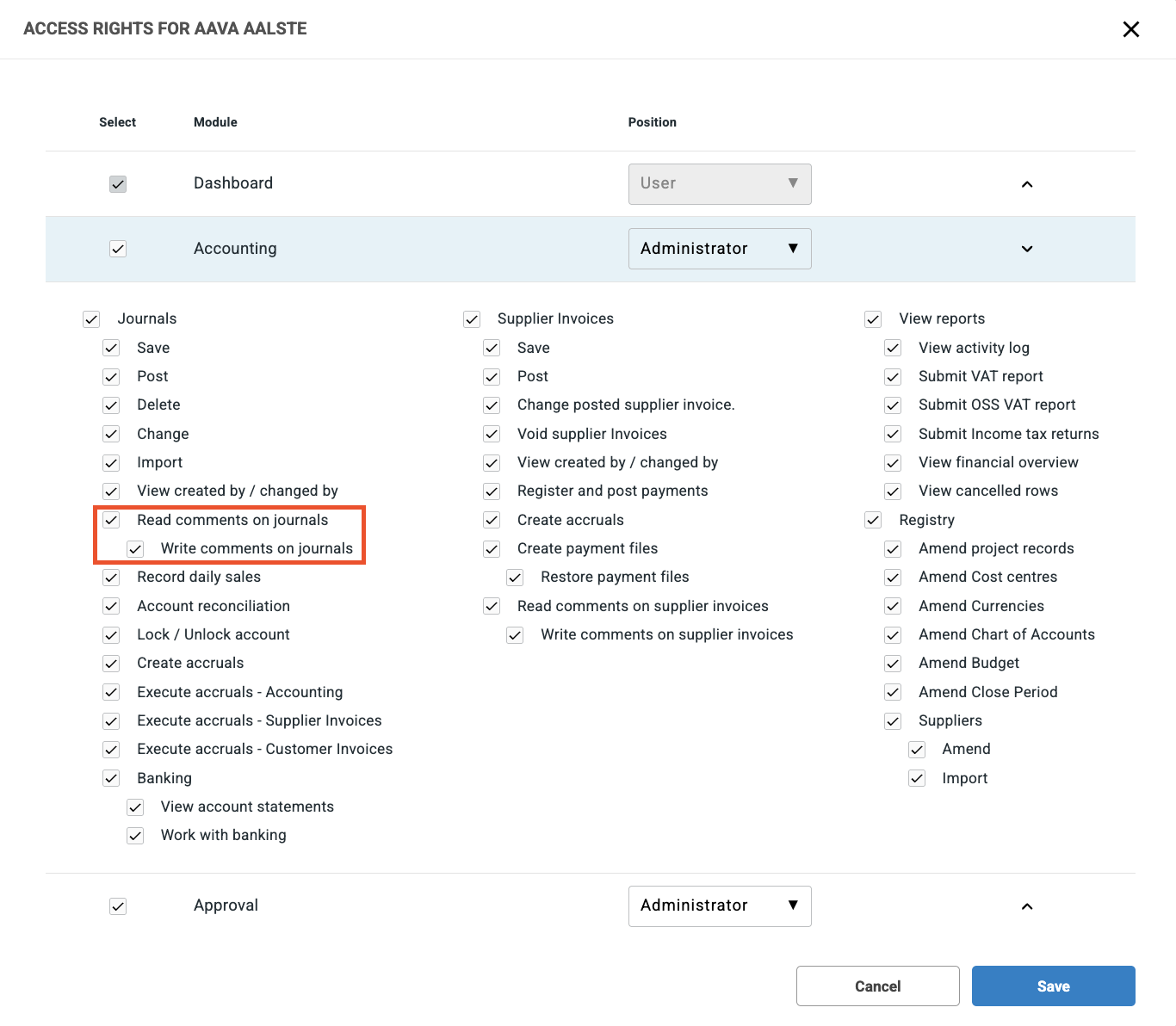Expand the Approval module row

[x=1026, y=906]
